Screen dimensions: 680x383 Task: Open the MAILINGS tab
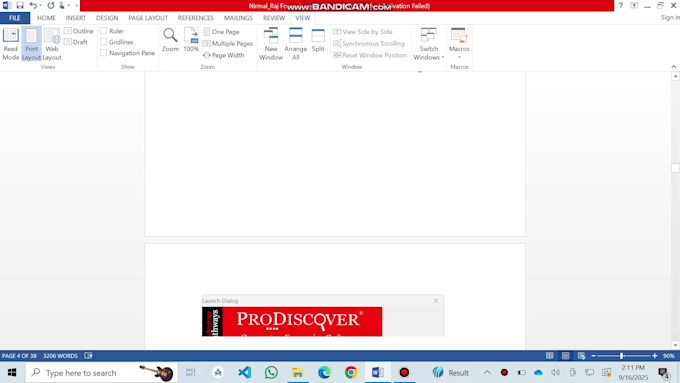[238, 18]
